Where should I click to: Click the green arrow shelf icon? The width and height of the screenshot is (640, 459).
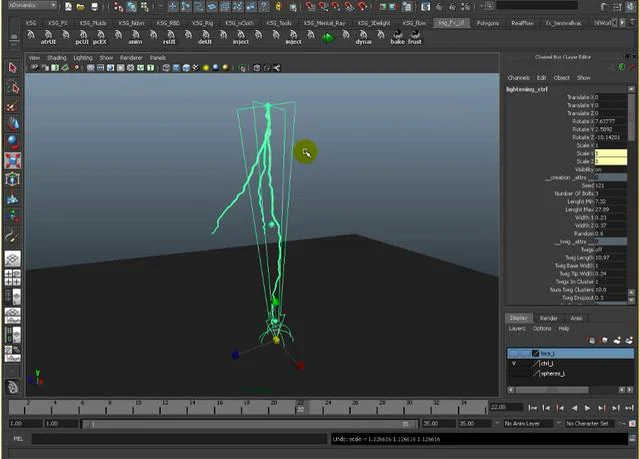328,38
